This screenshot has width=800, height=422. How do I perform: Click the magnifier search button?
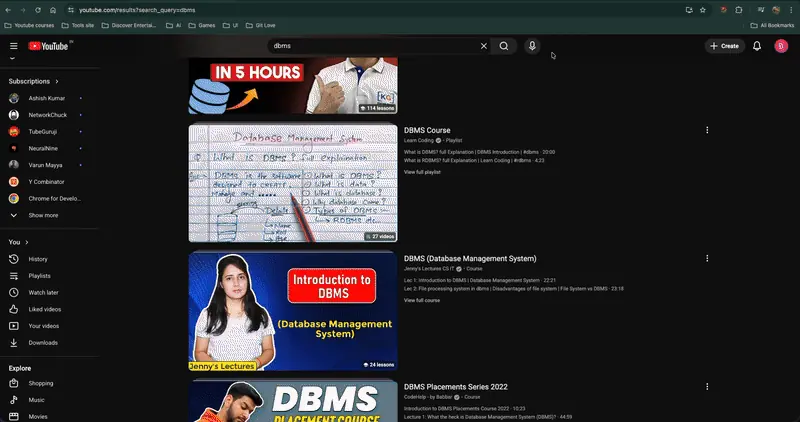[x=504, y=46]
